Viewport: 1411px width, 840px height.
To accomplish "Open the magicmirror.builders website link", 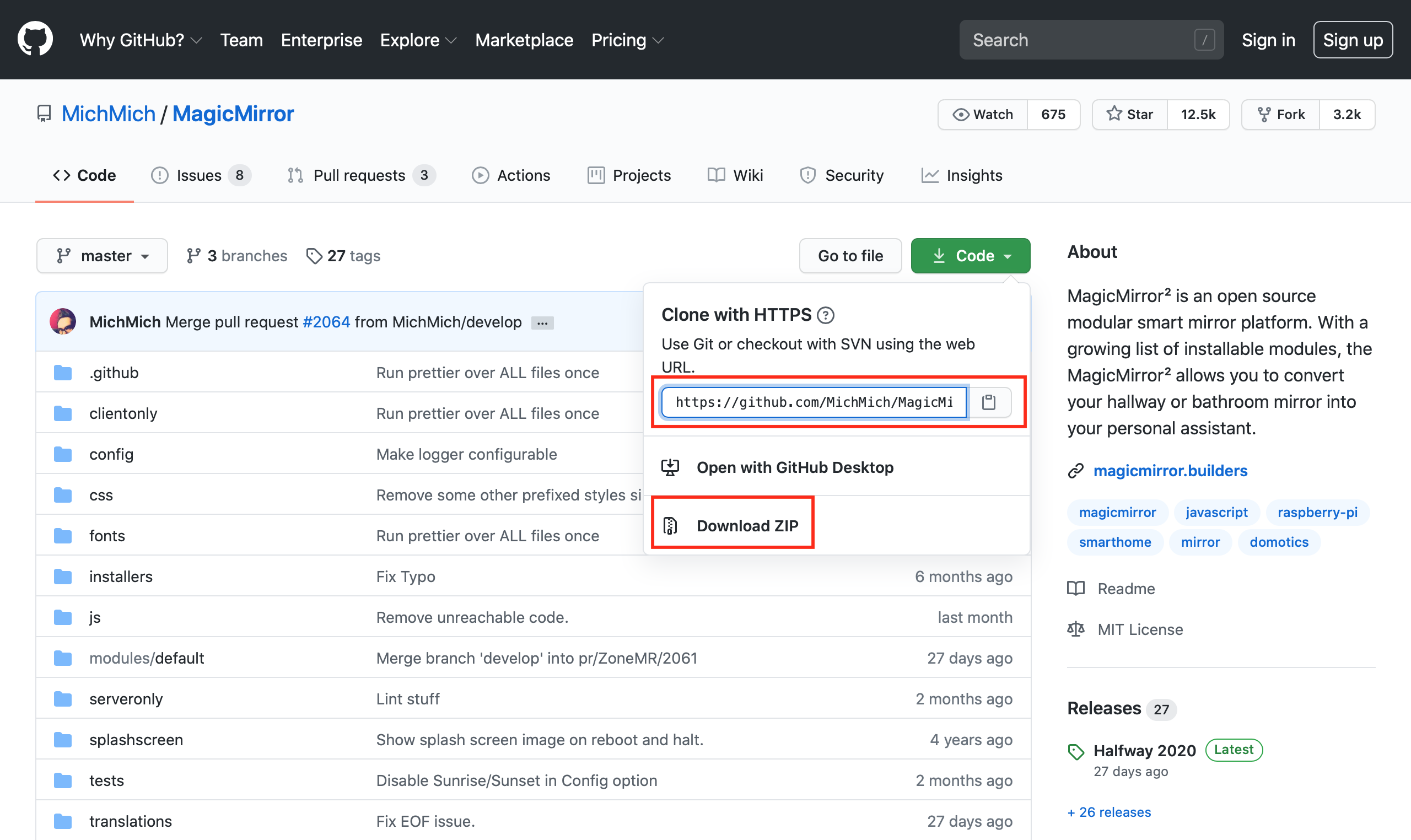I will click(1170, 470).
